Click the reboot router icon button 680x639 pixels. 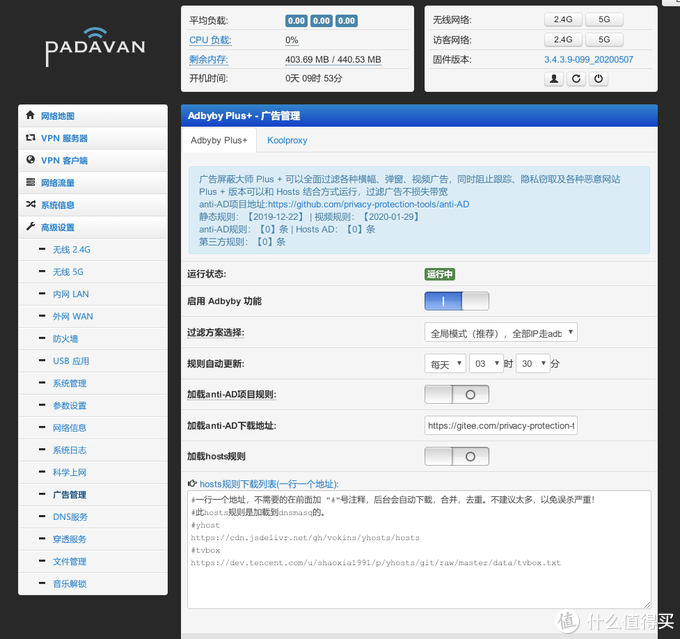[577, 79]
